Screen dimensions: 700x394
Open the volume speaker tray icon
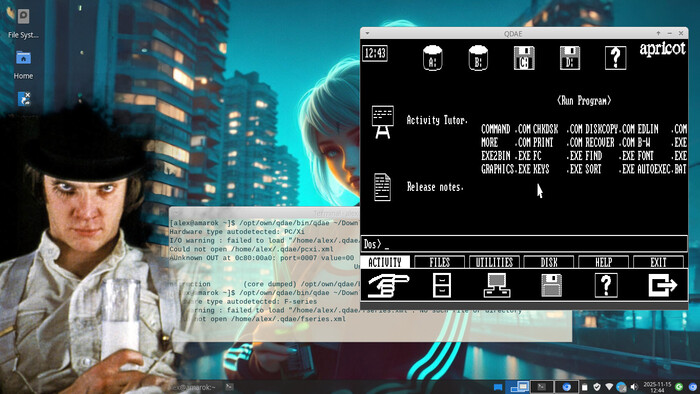(634, 387)
